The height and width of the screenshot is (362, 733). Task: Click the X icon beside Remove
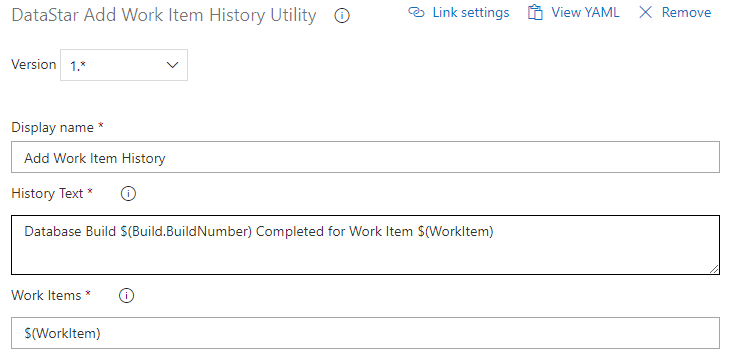tap(645, 12)
